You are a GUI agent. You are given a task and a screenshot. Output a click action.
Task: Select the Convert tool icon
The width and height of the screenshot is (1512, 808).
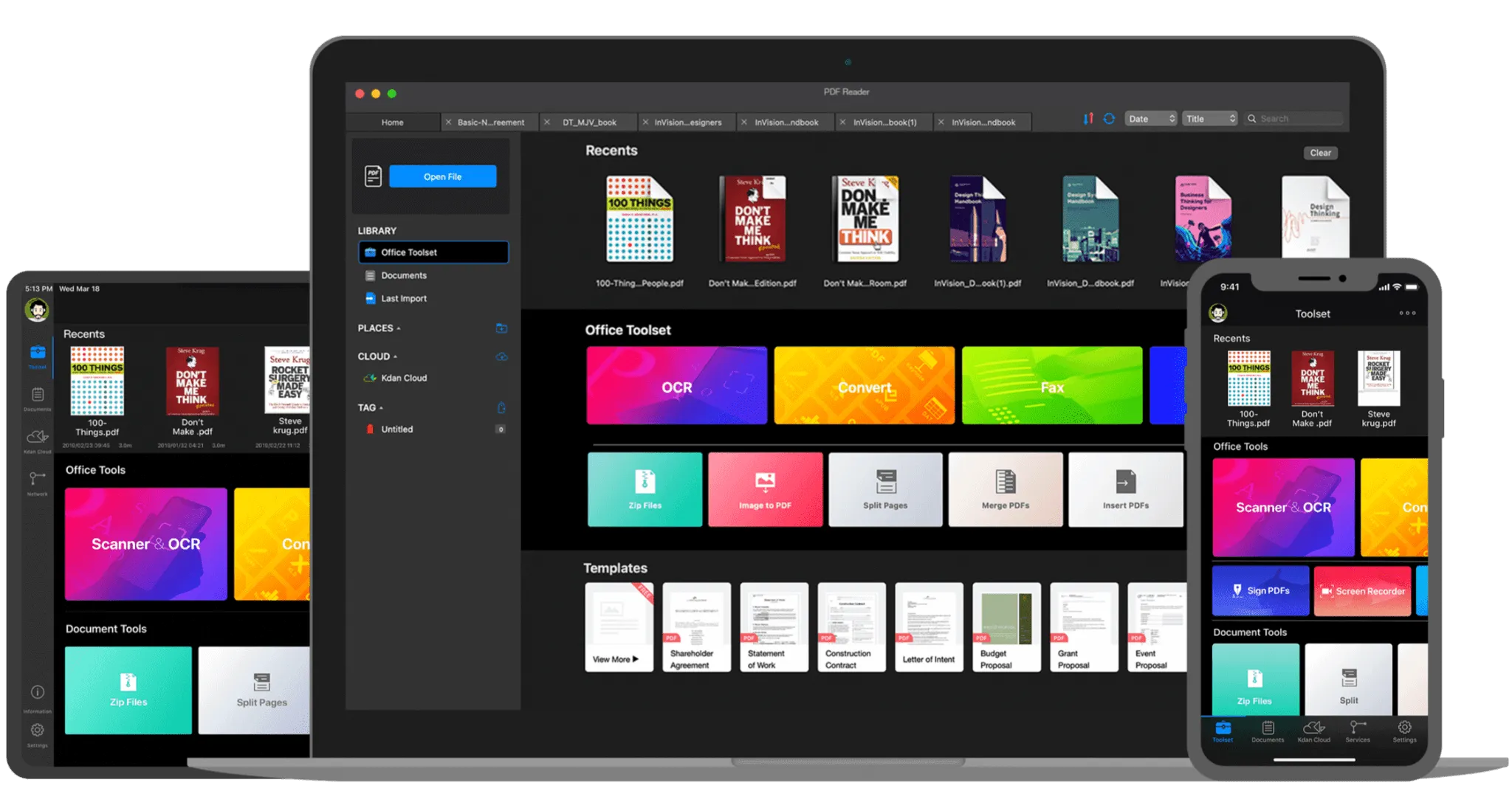point(862,388)
